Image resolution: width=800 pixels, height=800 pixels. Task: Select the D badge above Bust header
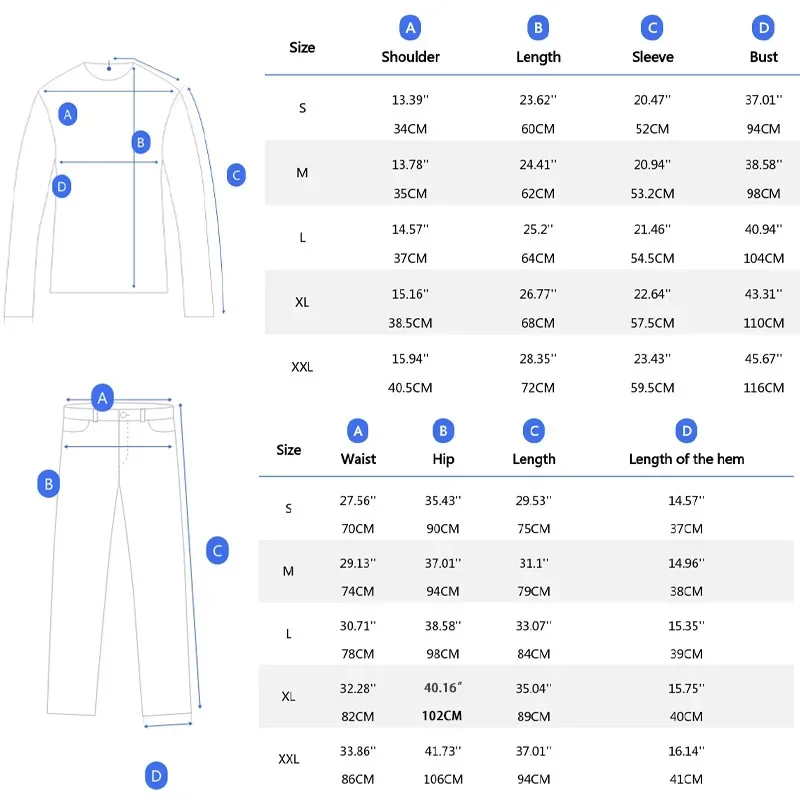(763, 28)
